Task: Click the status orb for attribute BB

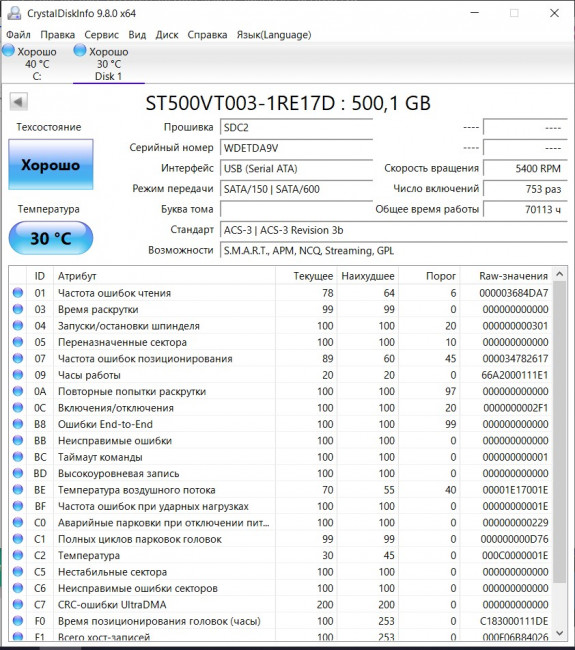Action: (x=18, y=440)
